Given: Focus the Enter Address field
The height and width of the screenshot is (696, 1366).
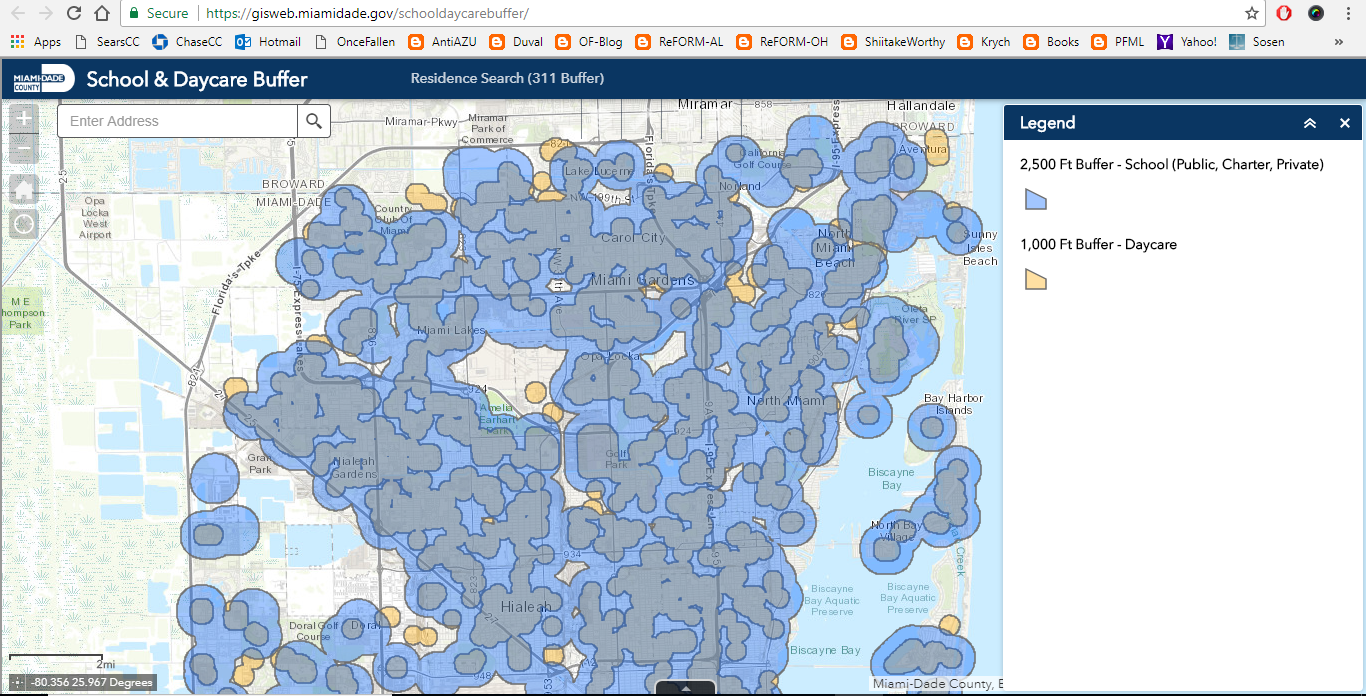Looking at the screenshot, I should click(x=178, y=121).
